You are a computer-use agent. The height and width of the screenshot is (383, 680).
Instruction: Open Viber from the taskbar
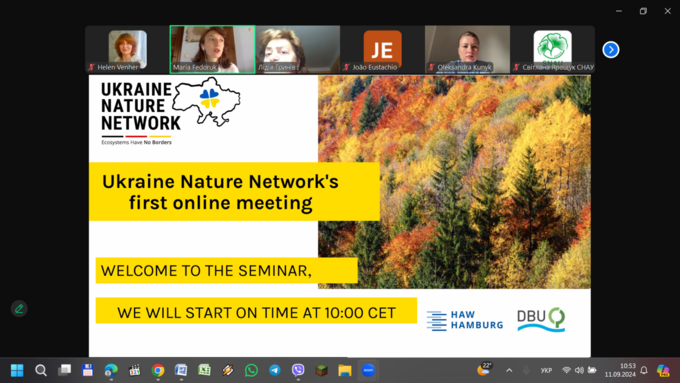click(298, 370)
